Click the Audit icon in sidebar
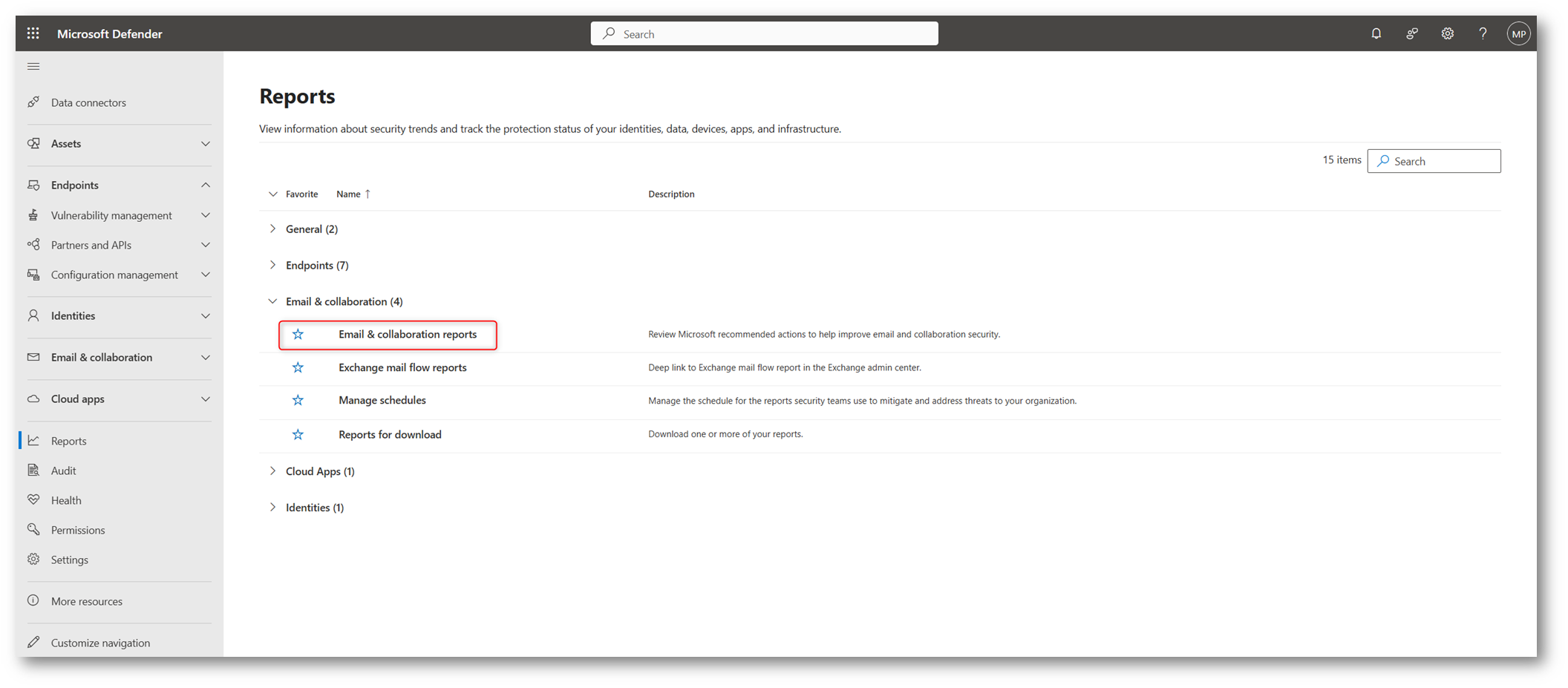The image size is (1568, 688). point(33,470)
